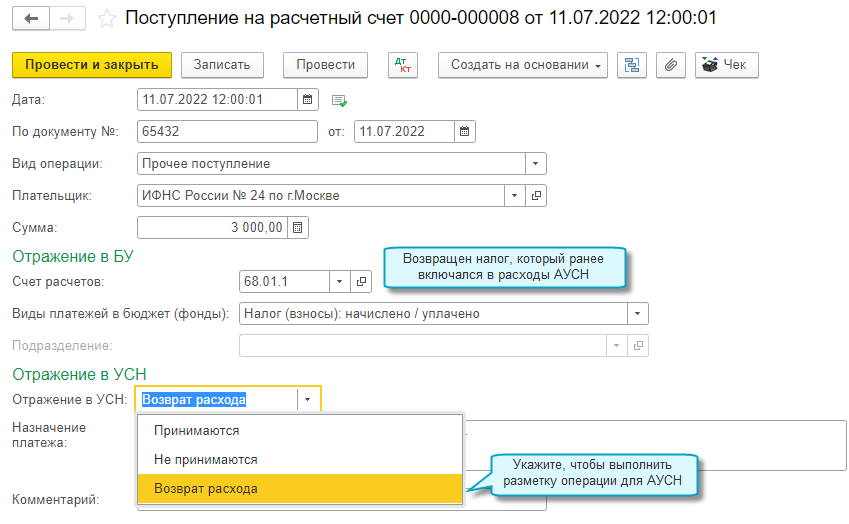Viewport: 849px width, 524px height.
Task: Click the Назначение платежа text area
Action: pyautogui.click(x=655, y=445)
